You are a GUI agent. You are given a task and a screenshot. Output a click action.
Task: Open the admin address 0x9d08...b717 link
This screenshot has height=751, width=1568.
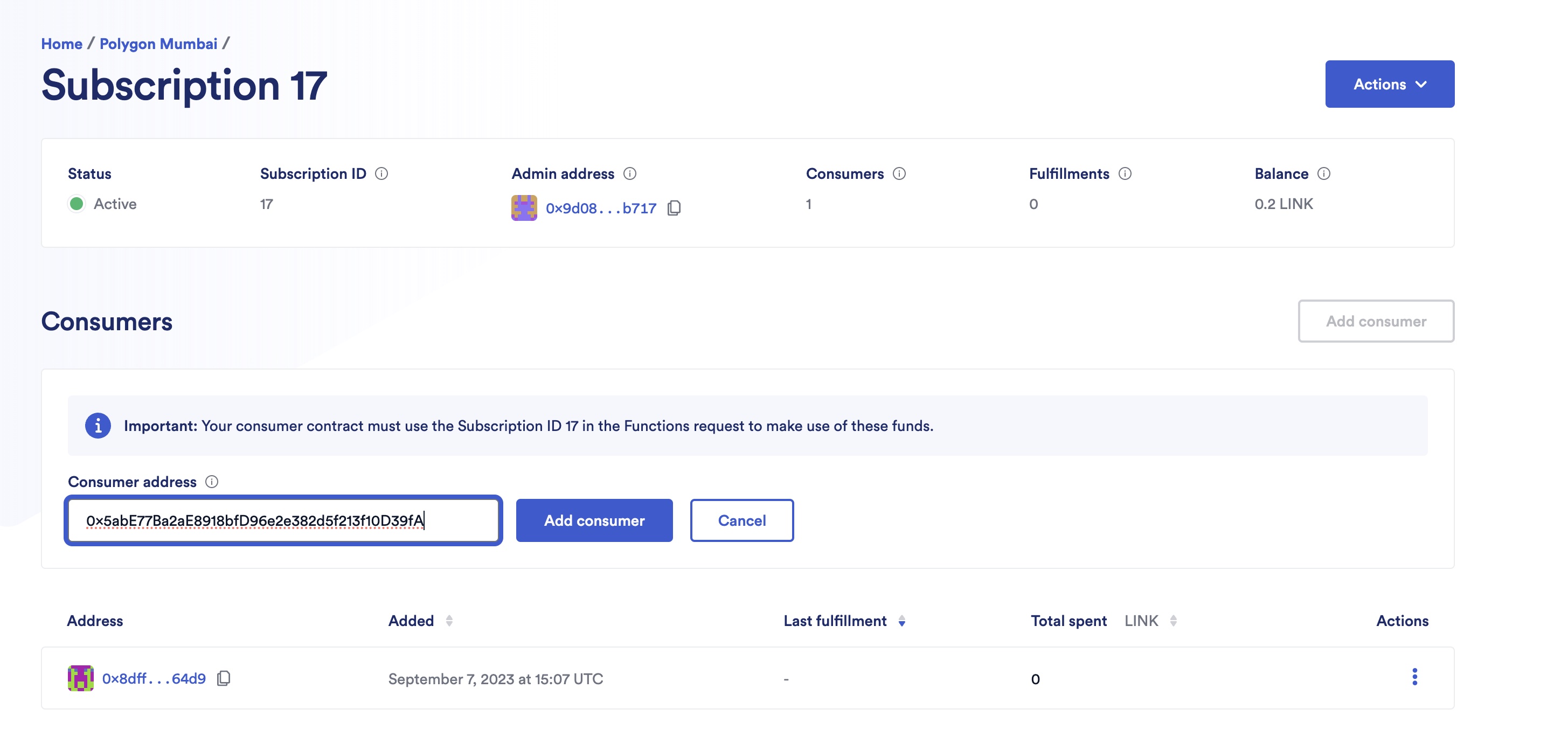click(x=601, y=208)
